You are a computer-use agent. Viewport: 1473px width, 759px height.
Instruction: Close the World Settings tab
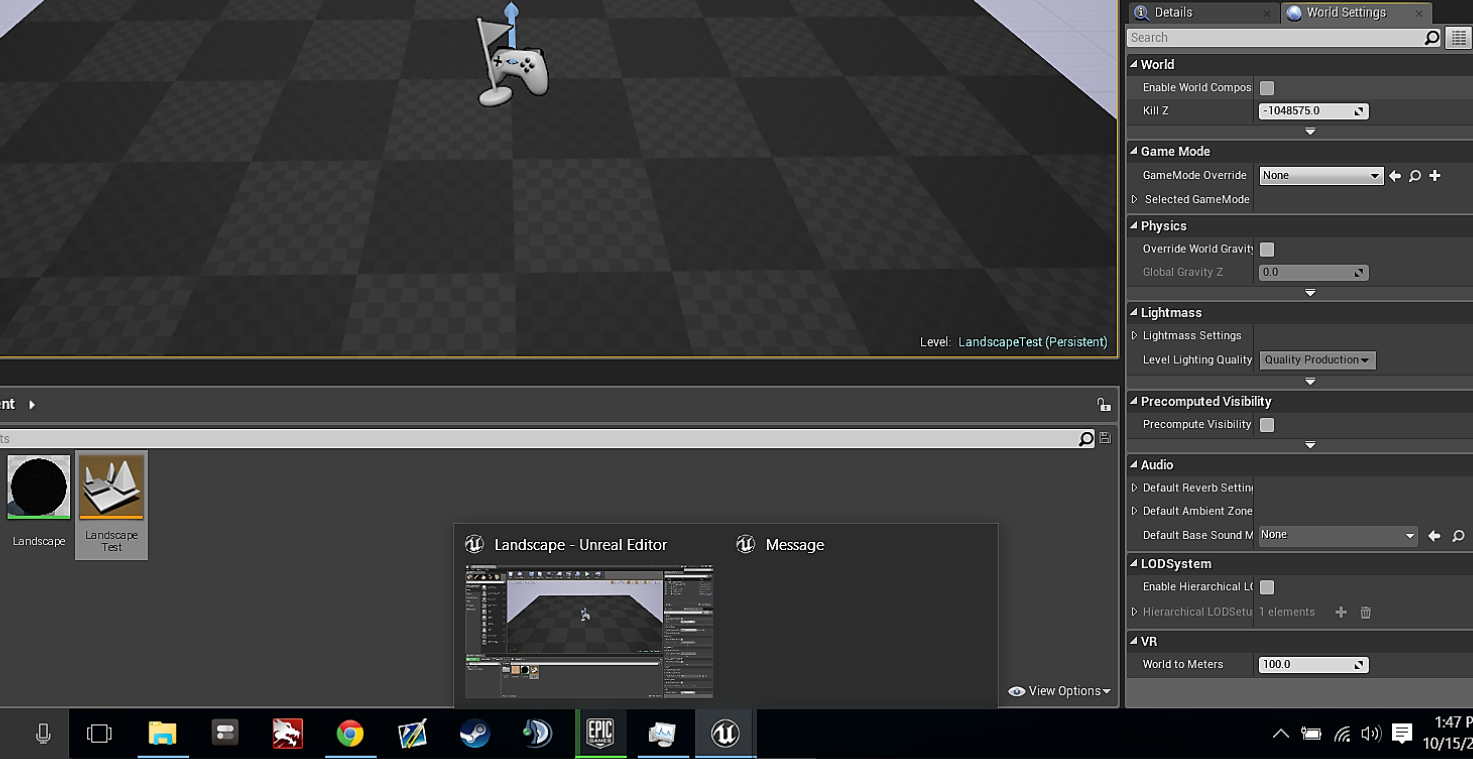pyautogui.click(x=1419, y=13)
